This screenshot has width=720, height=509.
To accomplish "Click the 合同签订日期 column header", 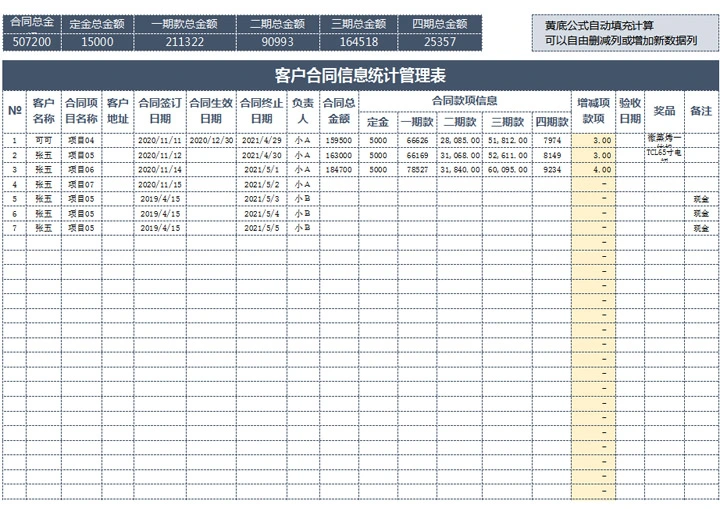I will coord(159,111).
